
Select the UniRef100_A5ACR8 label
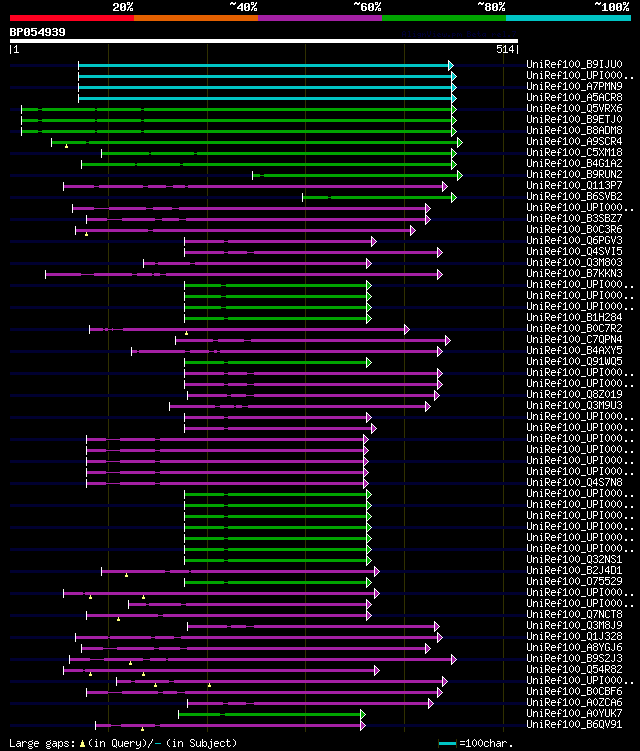(x=574, y=98)
